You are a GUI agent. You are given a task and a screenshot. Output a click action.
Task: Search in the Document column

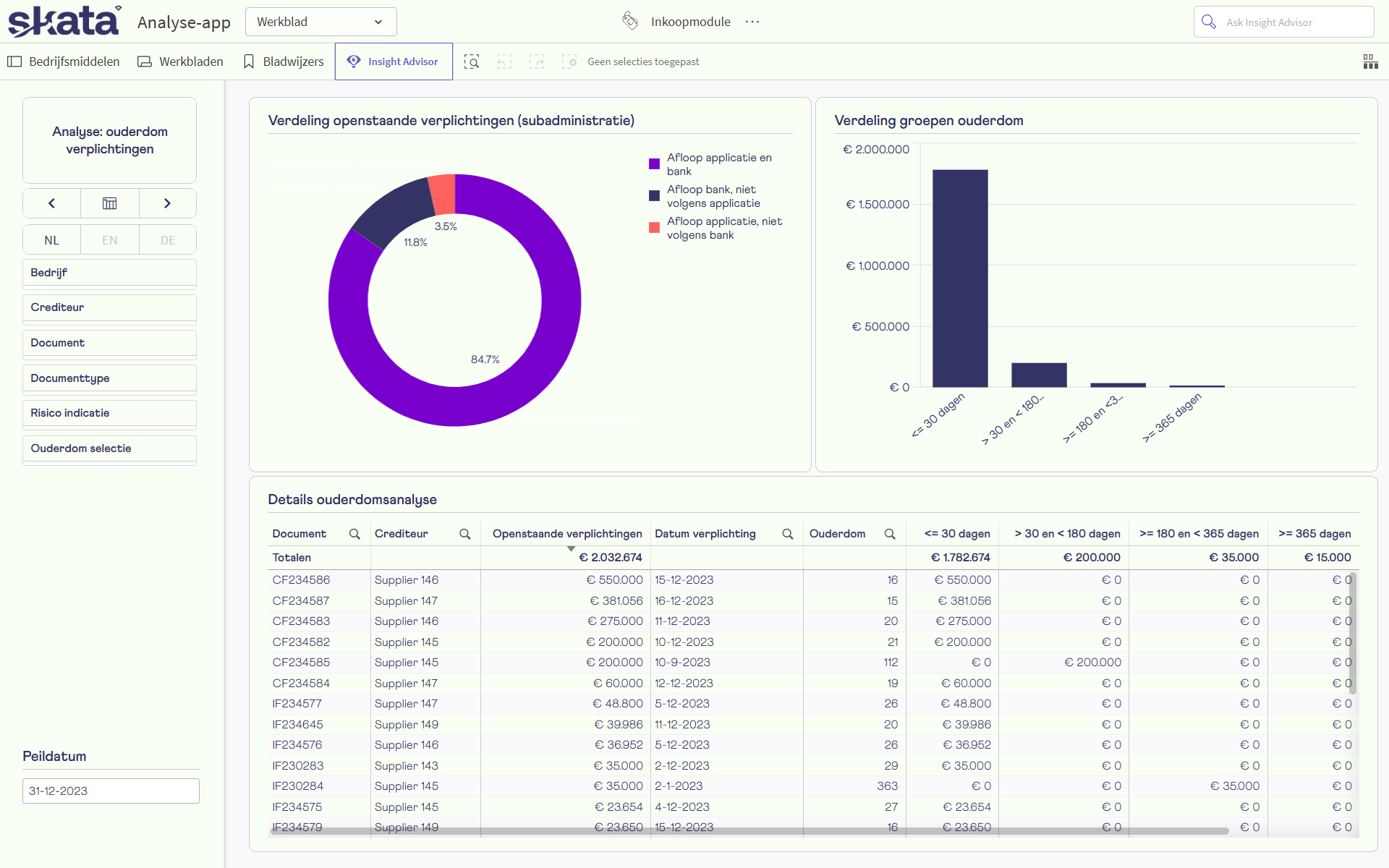(x=354, y=534)
